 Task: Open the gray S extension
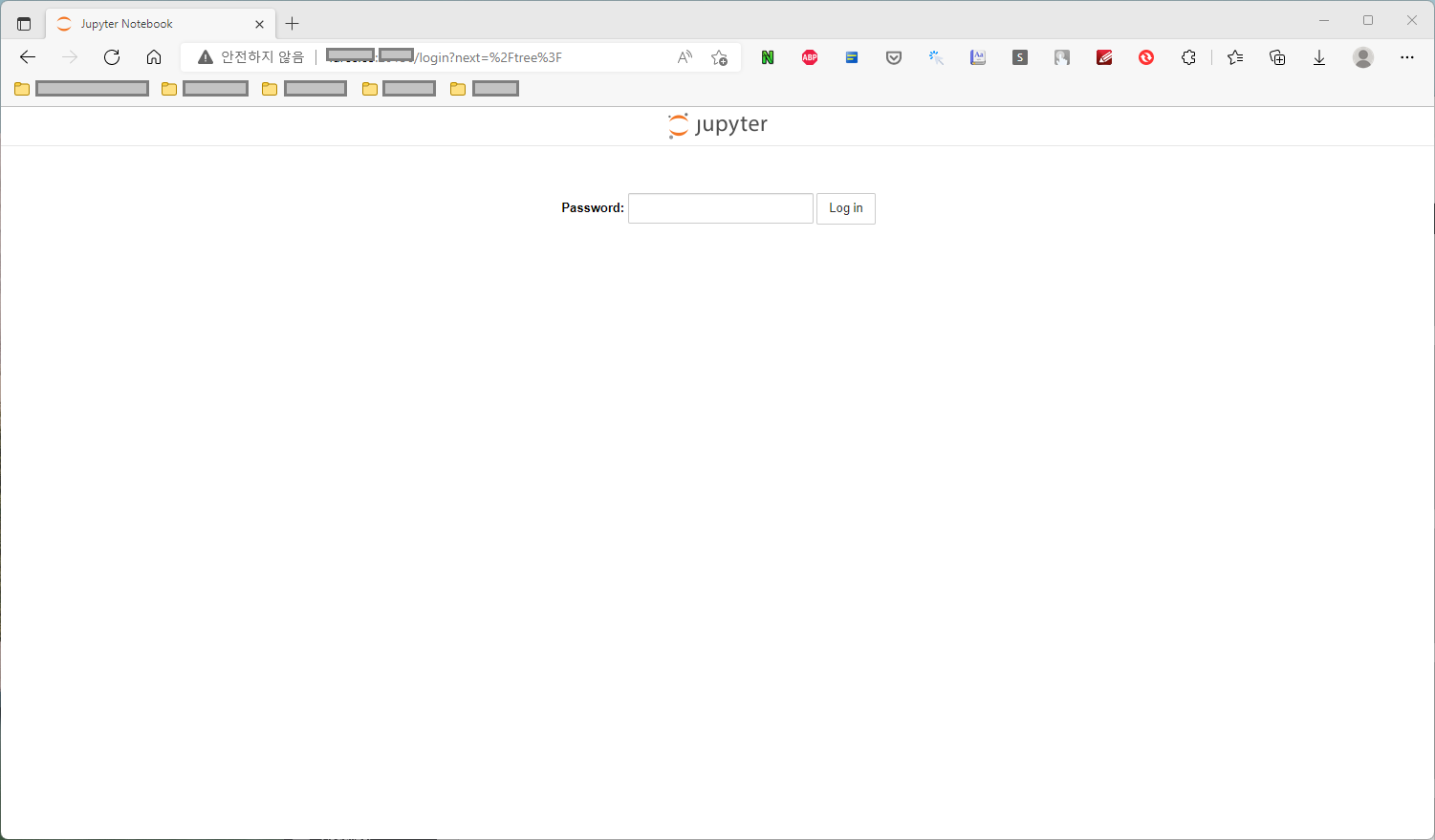[1020, 57]
